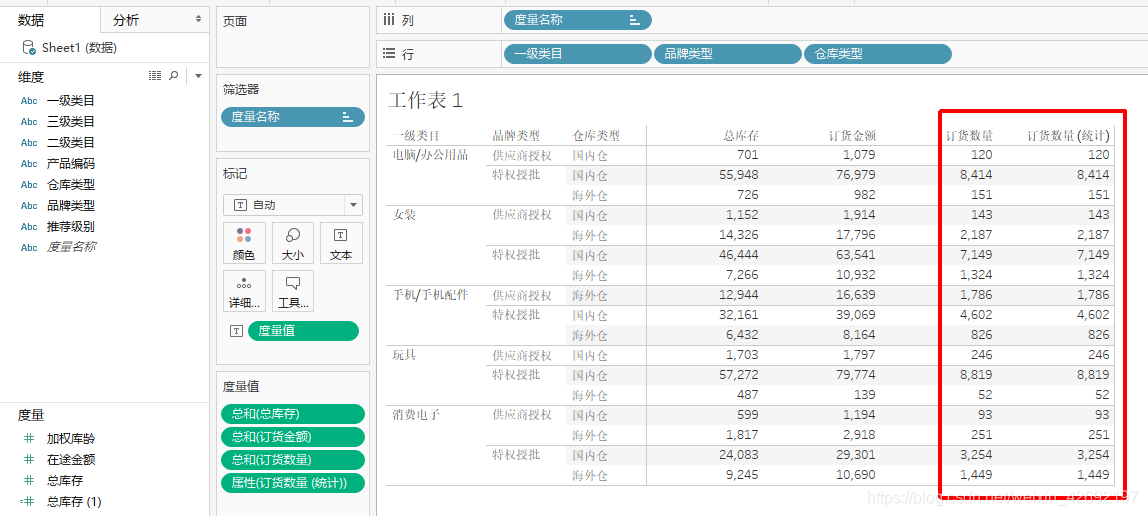Click the 总和(订货金额) measure pill

click(293, 437)
